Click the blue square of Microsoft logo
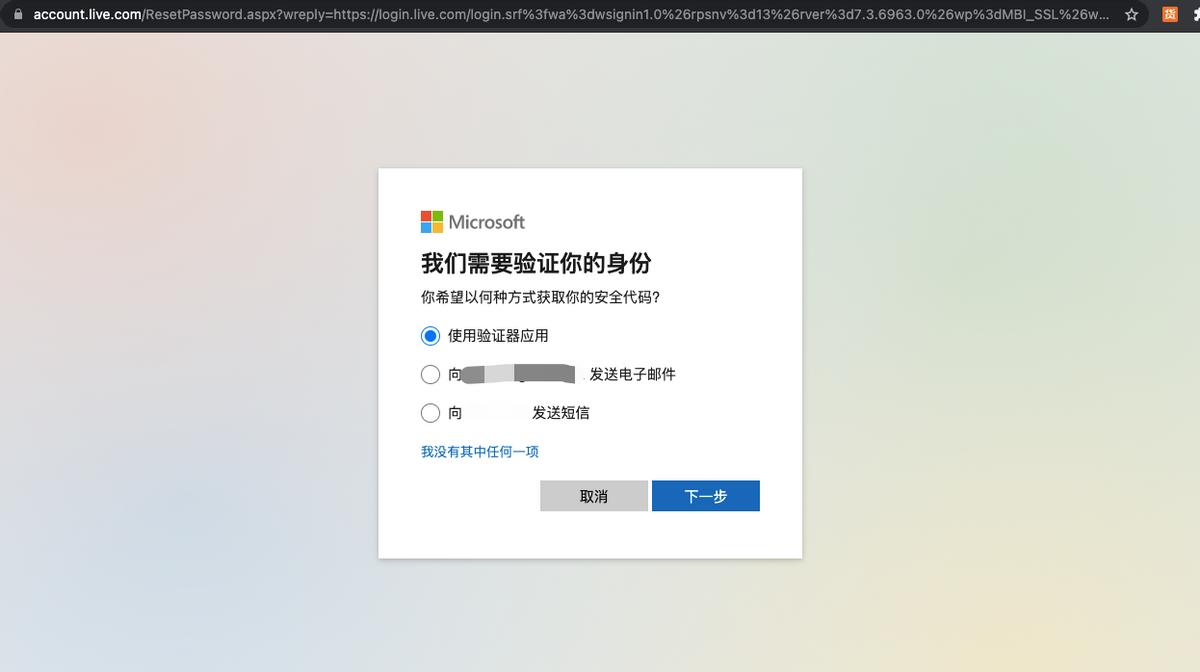This screenshot has width=1200, height=672. (x=426, y=226)
